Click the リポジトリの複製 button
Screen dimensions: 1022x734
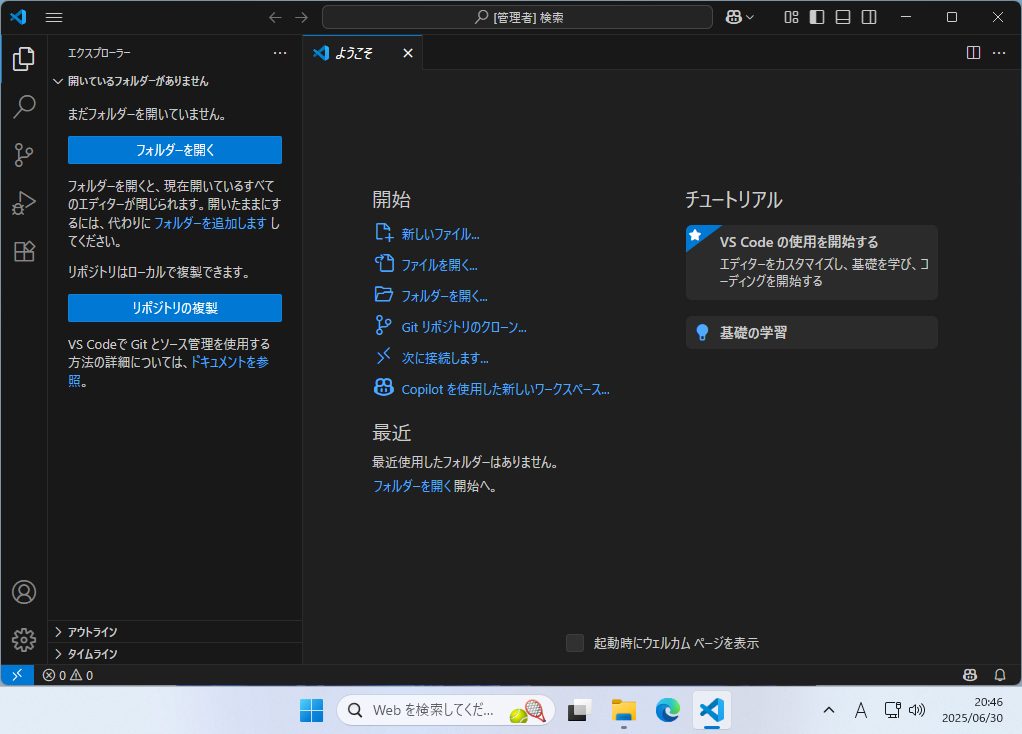coord(175,308)
